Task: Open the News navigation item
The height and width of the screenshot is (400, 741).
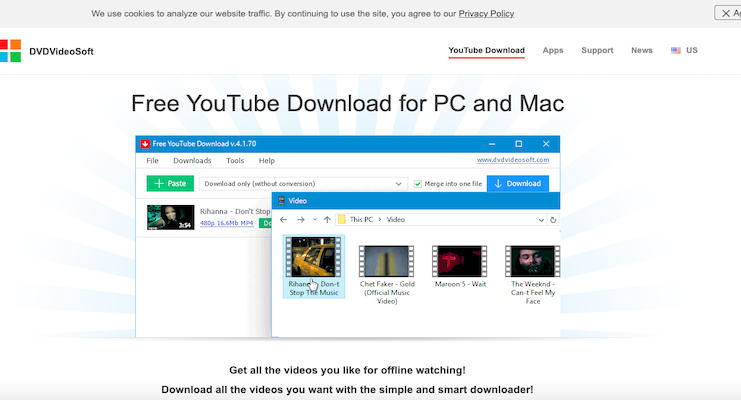Action: click(642, 50)
